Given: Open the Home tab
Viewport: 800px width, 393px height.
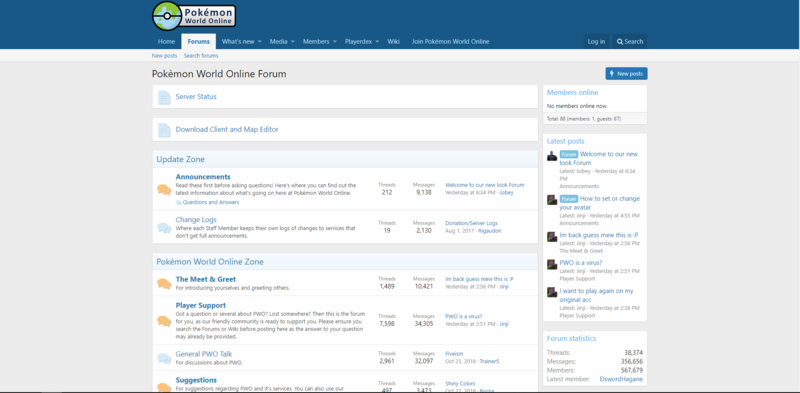Looking at the screenshot, I should (166, 42).
